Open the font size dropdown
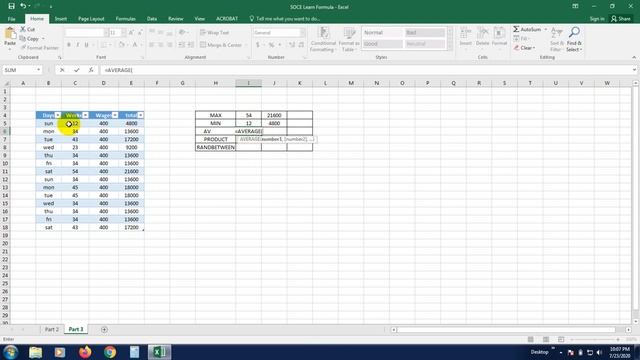The height and width of the screenshot is (360, 640). (123, 32)
